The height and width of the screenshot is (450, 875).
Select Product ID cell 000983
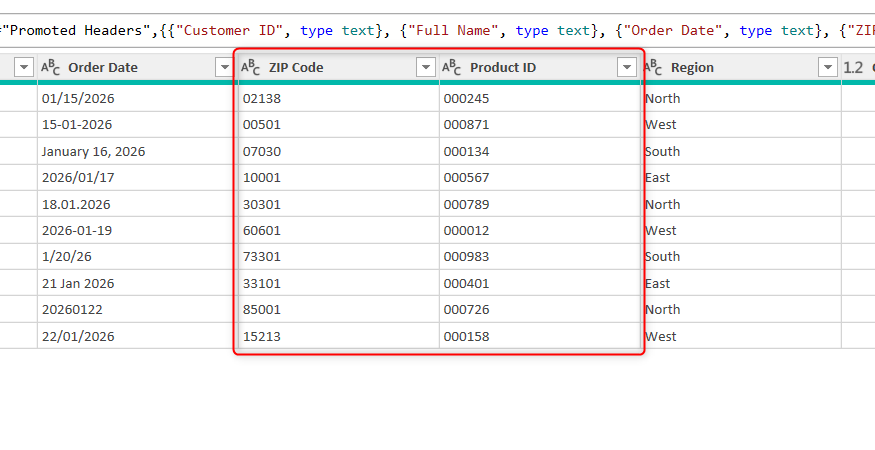(540, 257)
